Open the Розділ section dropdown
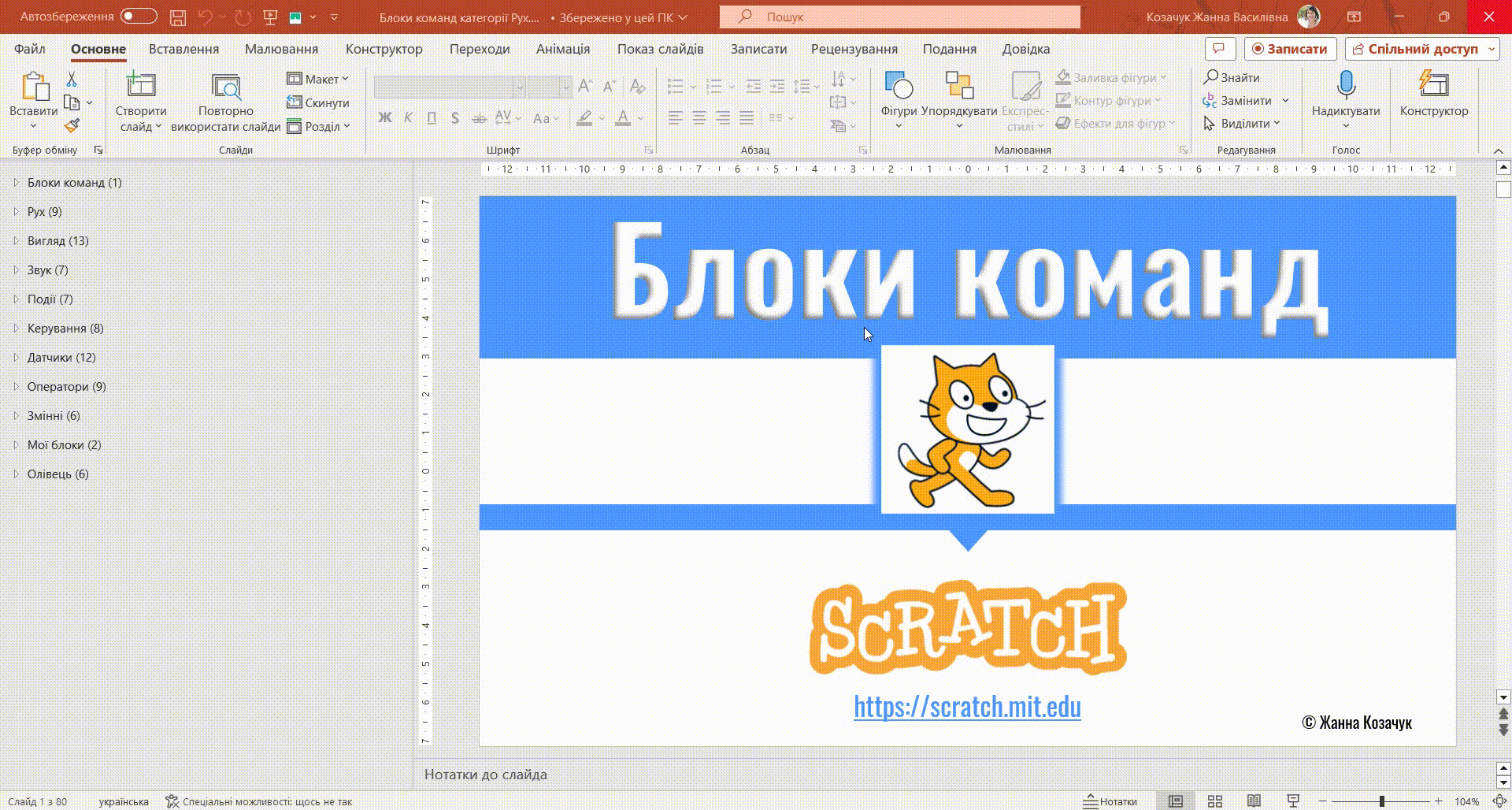1512x810 pixels. (318, 126)
